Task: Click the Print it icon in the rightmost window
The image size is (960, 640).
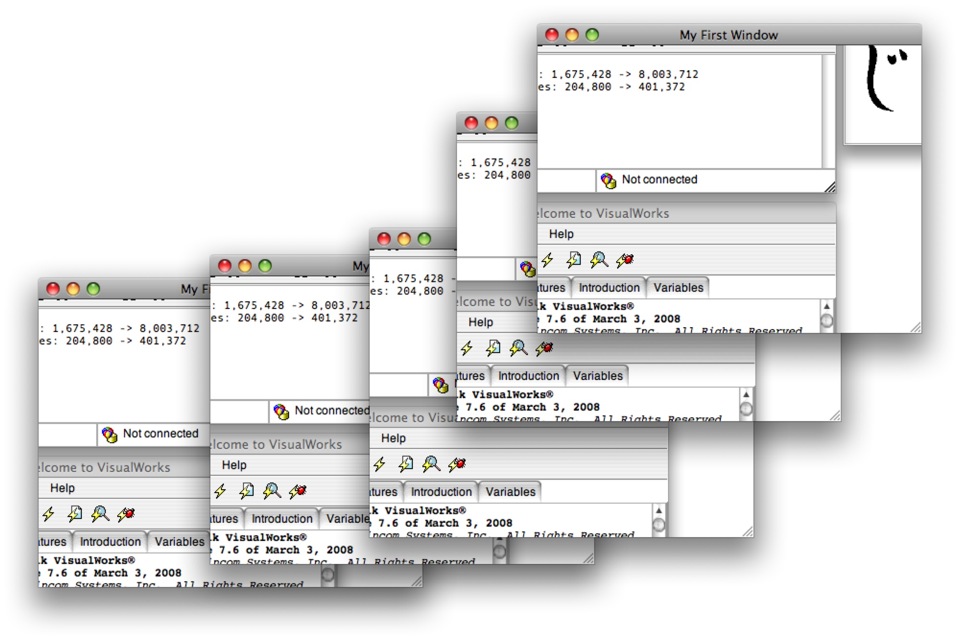Action: 574,260
